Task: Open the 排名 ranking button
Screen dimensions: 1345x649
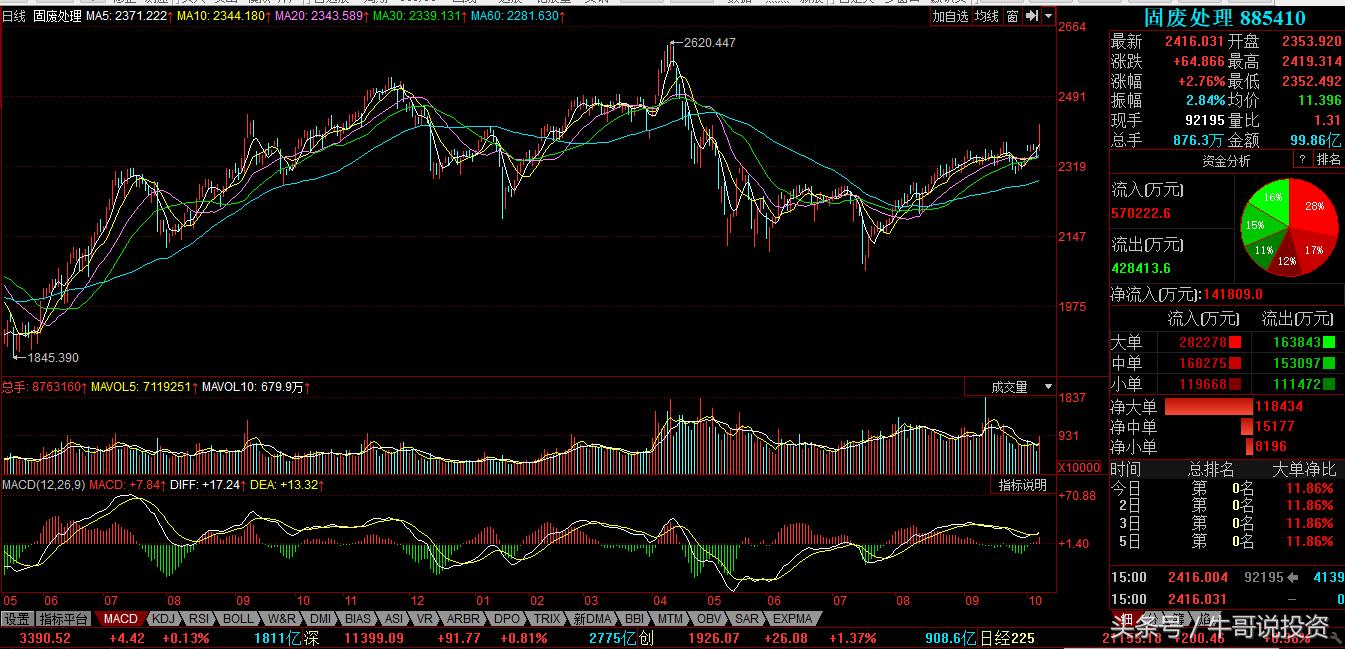Action: [1329, 160]
